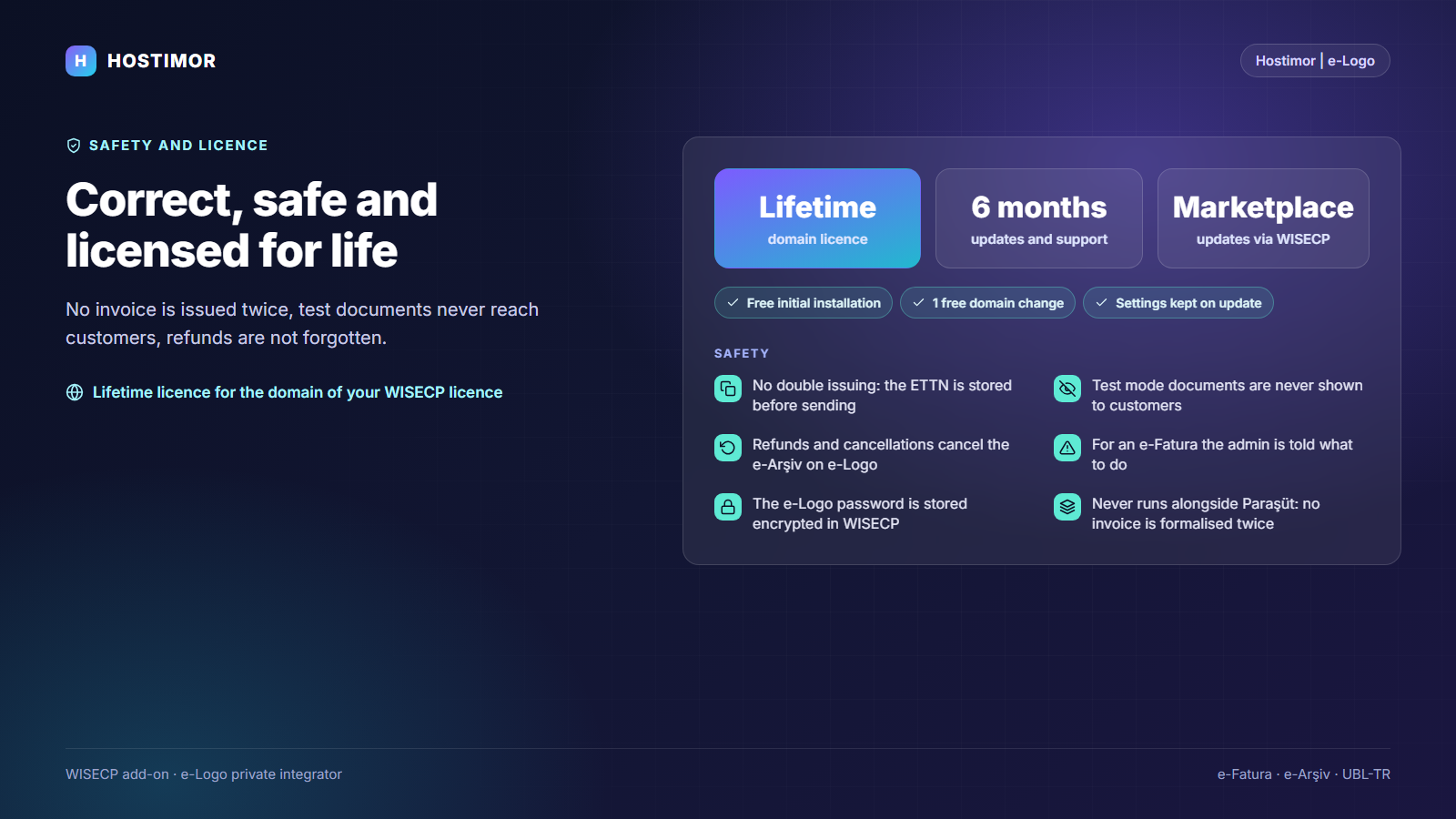The width and height of the screenshot is (1456, 819).
Task: Click the crossed-eye icon for Test mode documents
Action: [1067, 389]
